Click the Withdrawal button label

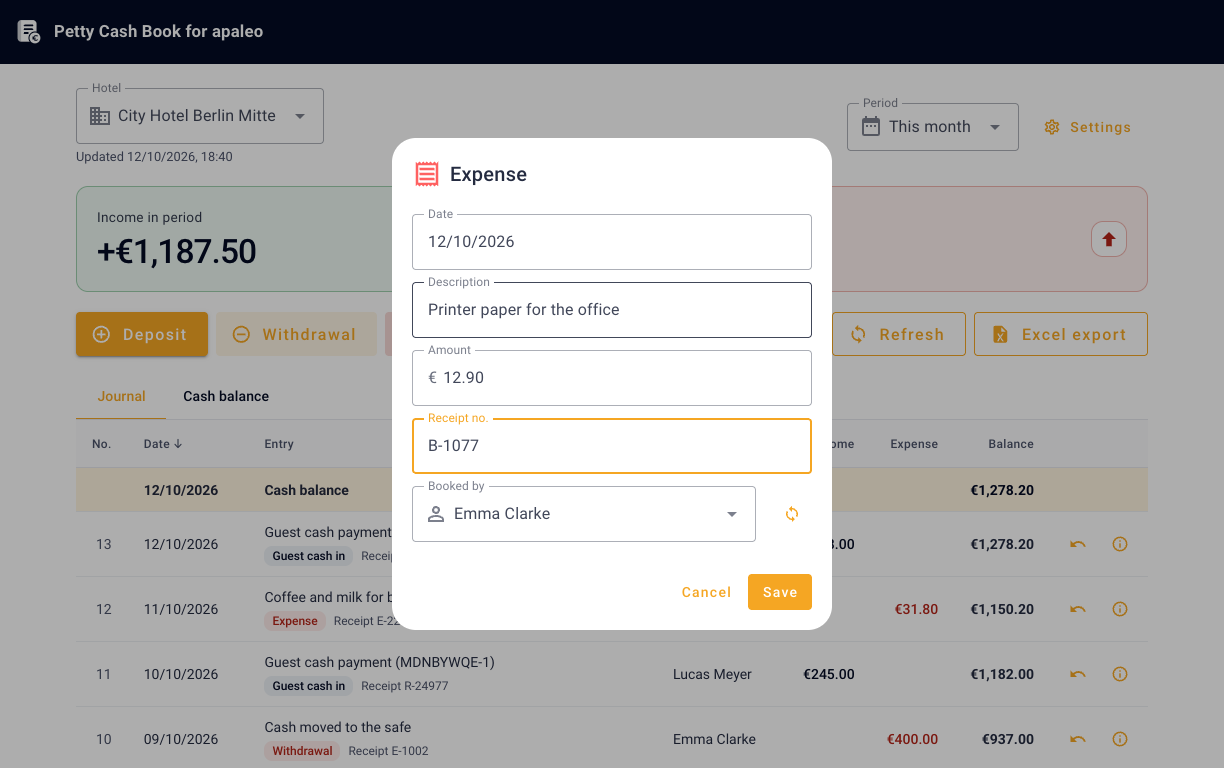[x=309, y=335]
